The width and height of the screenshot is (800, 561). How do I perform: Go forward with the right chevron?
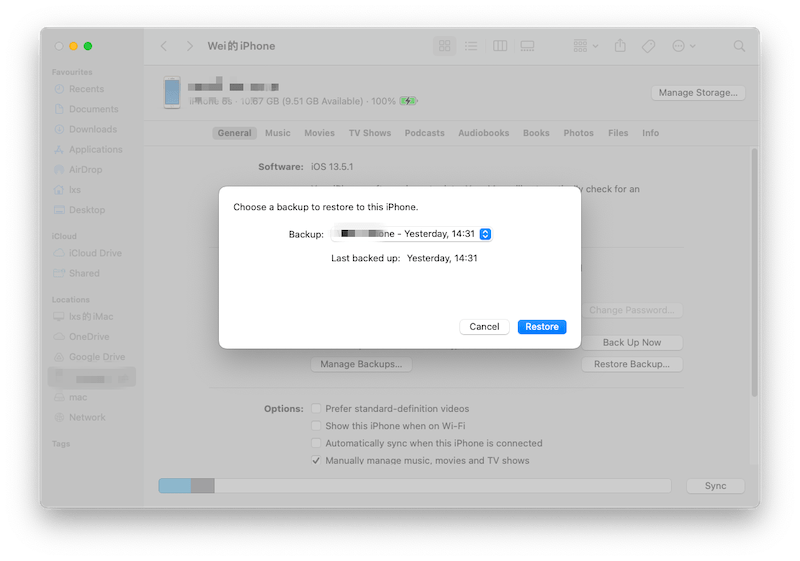click(189, 46)
